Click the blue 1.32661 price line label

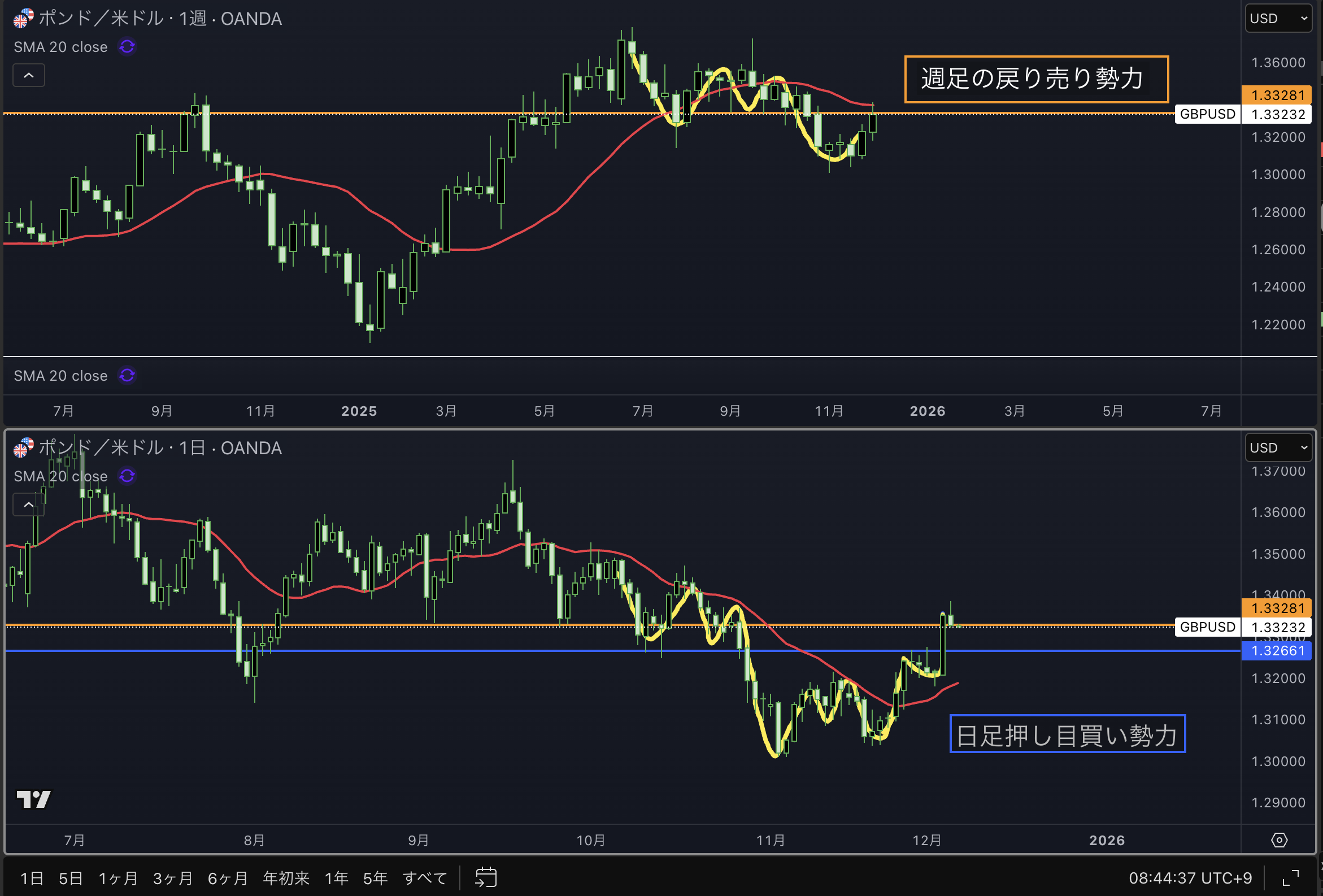click(1277, 651)
